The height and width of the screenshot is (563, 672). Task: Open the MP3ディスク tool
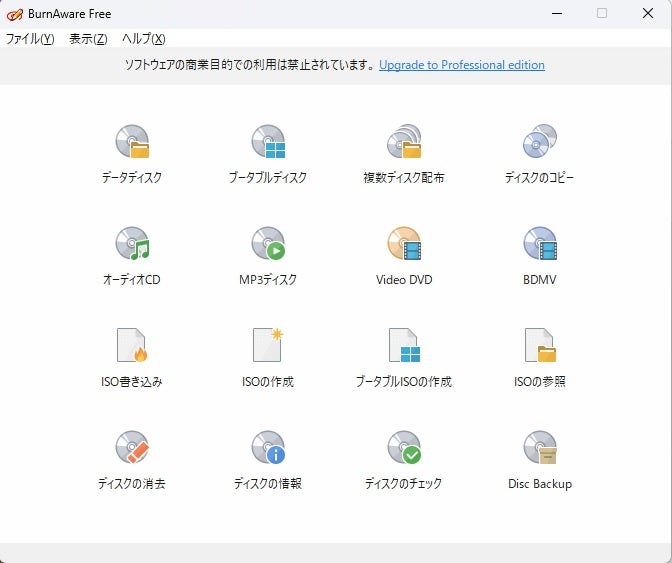click(x=268, y=245)
